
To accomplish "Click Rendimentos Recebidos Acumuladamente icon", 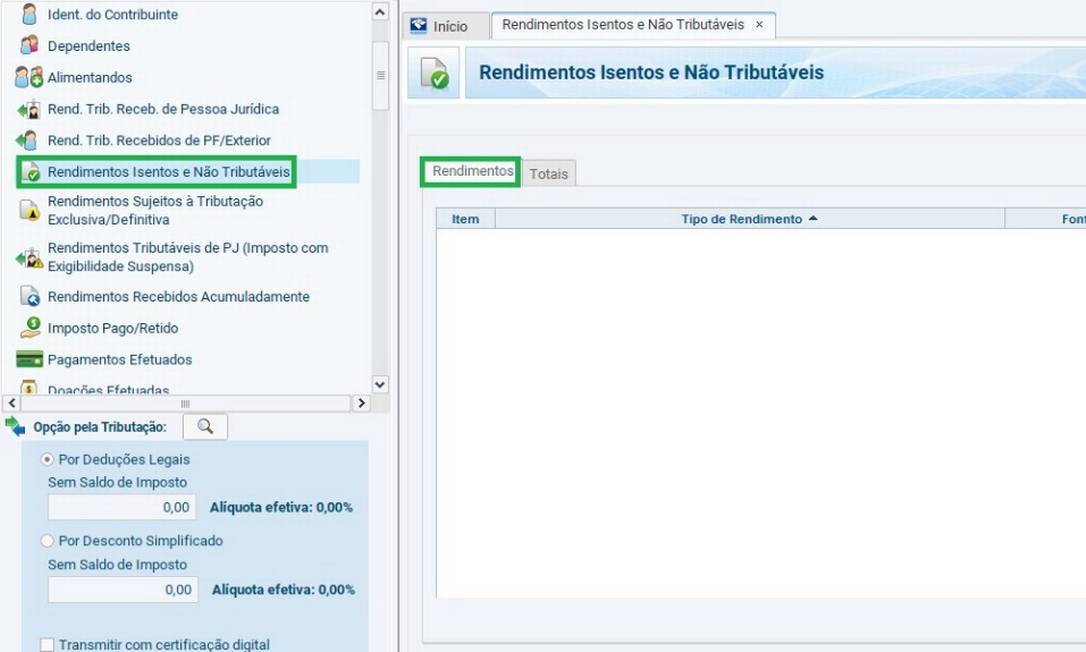I will (30, 297).
